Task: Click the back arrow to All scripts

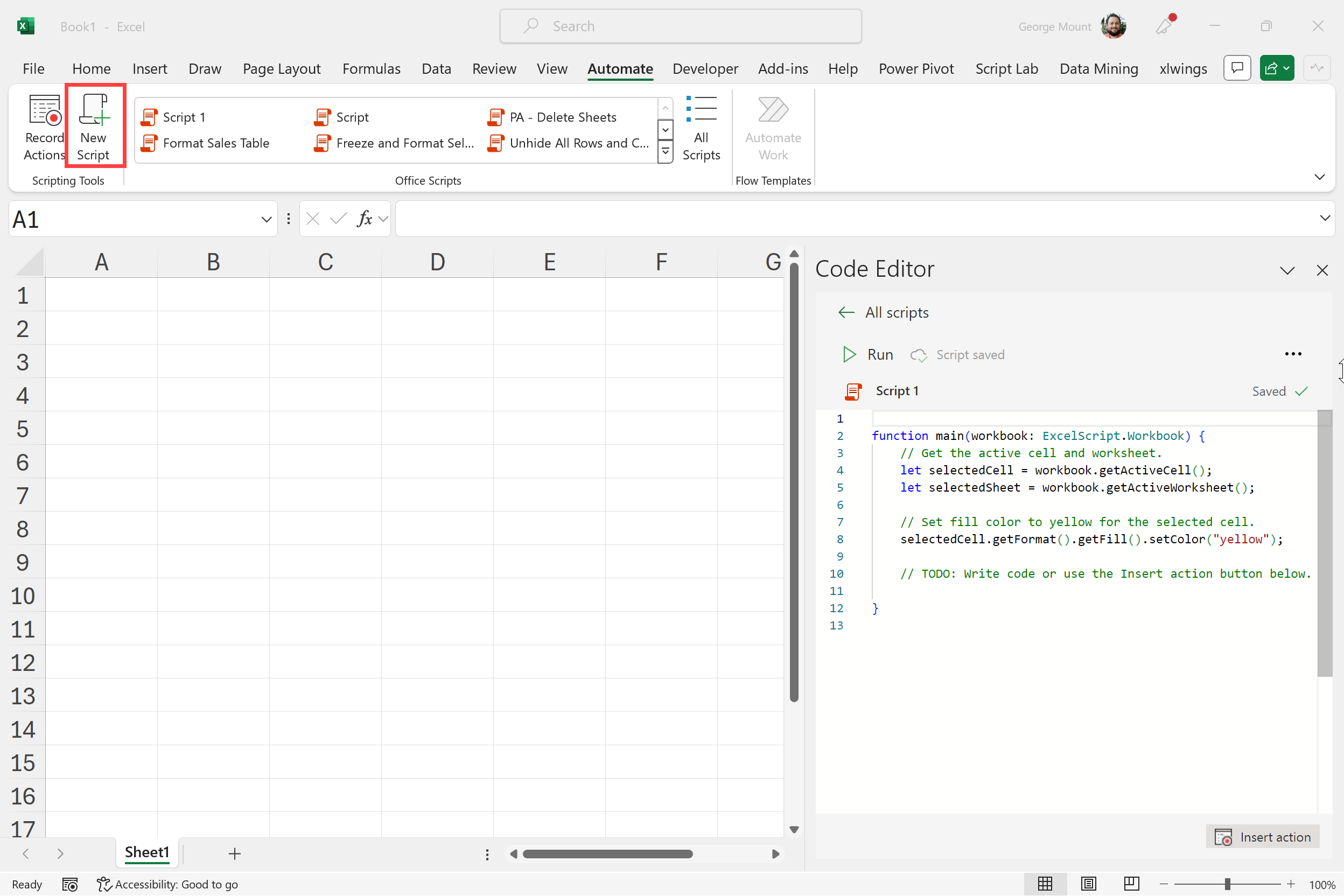Action: click(x=846, y=312)
